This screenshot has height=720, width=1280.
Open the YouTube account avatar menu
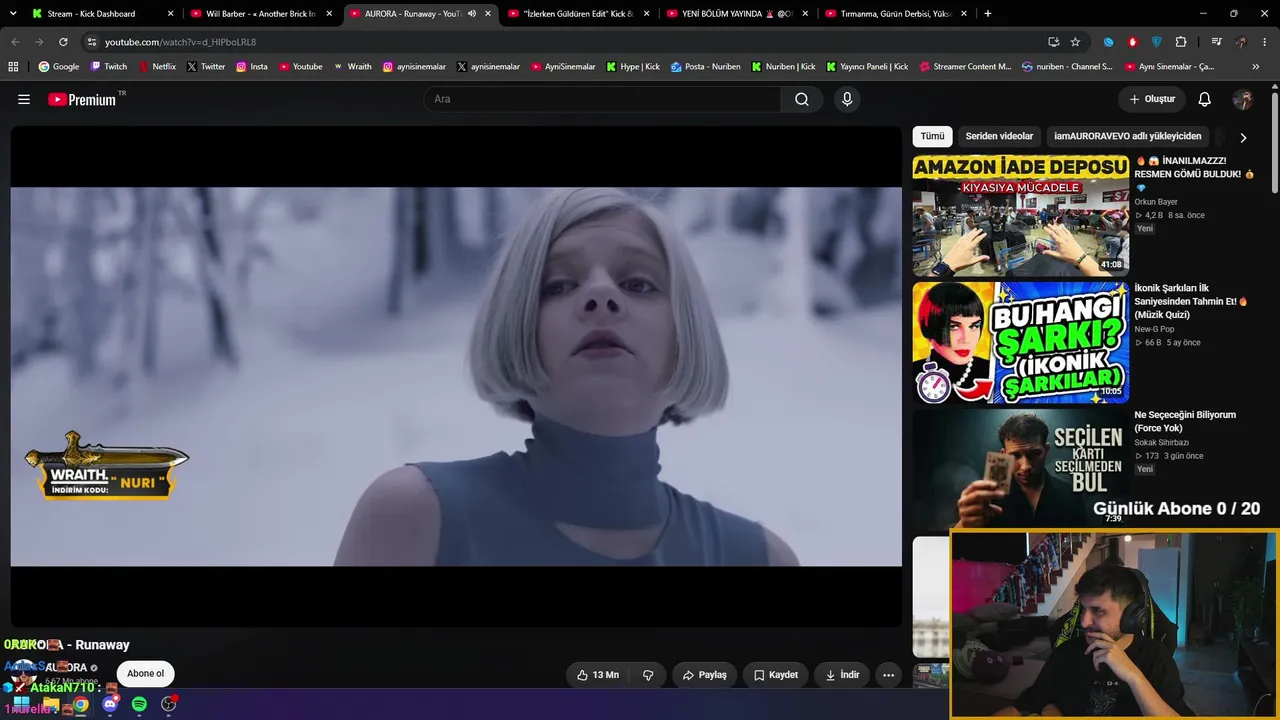click(x=1243, y=99)
